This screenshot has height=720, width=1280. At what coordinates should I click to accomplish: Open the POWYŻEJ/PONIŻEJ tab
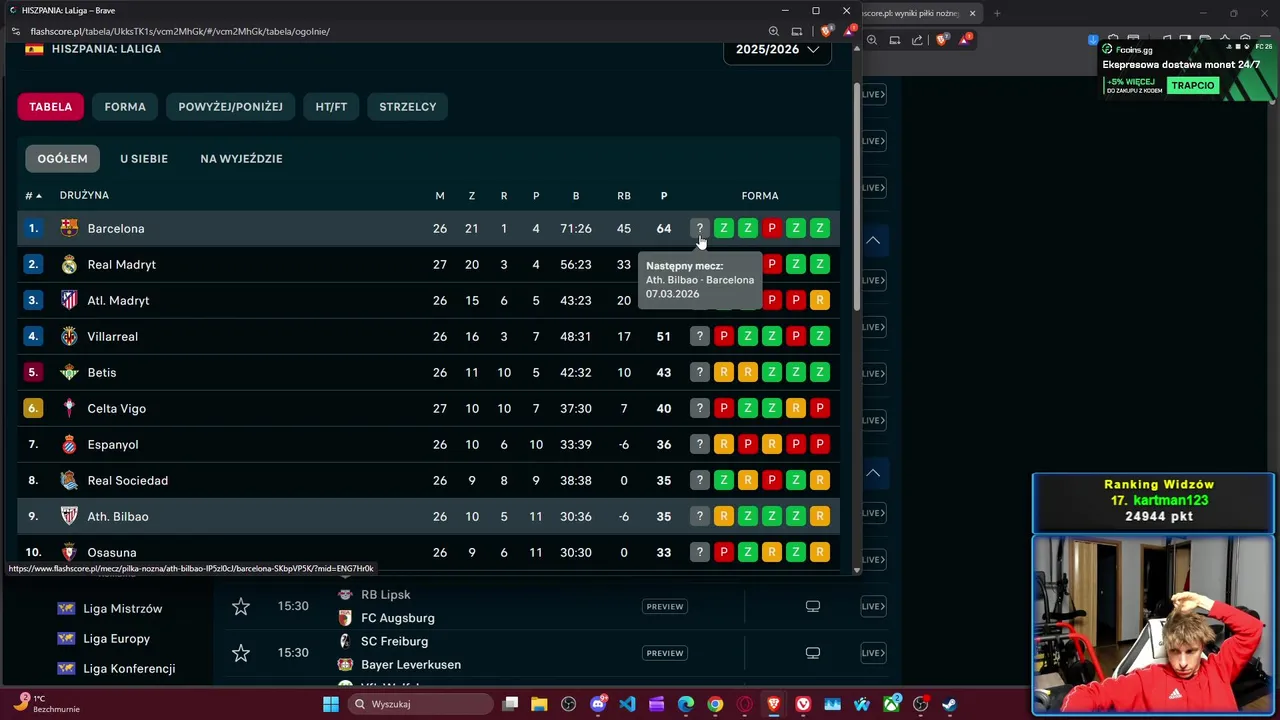[231, 106]
